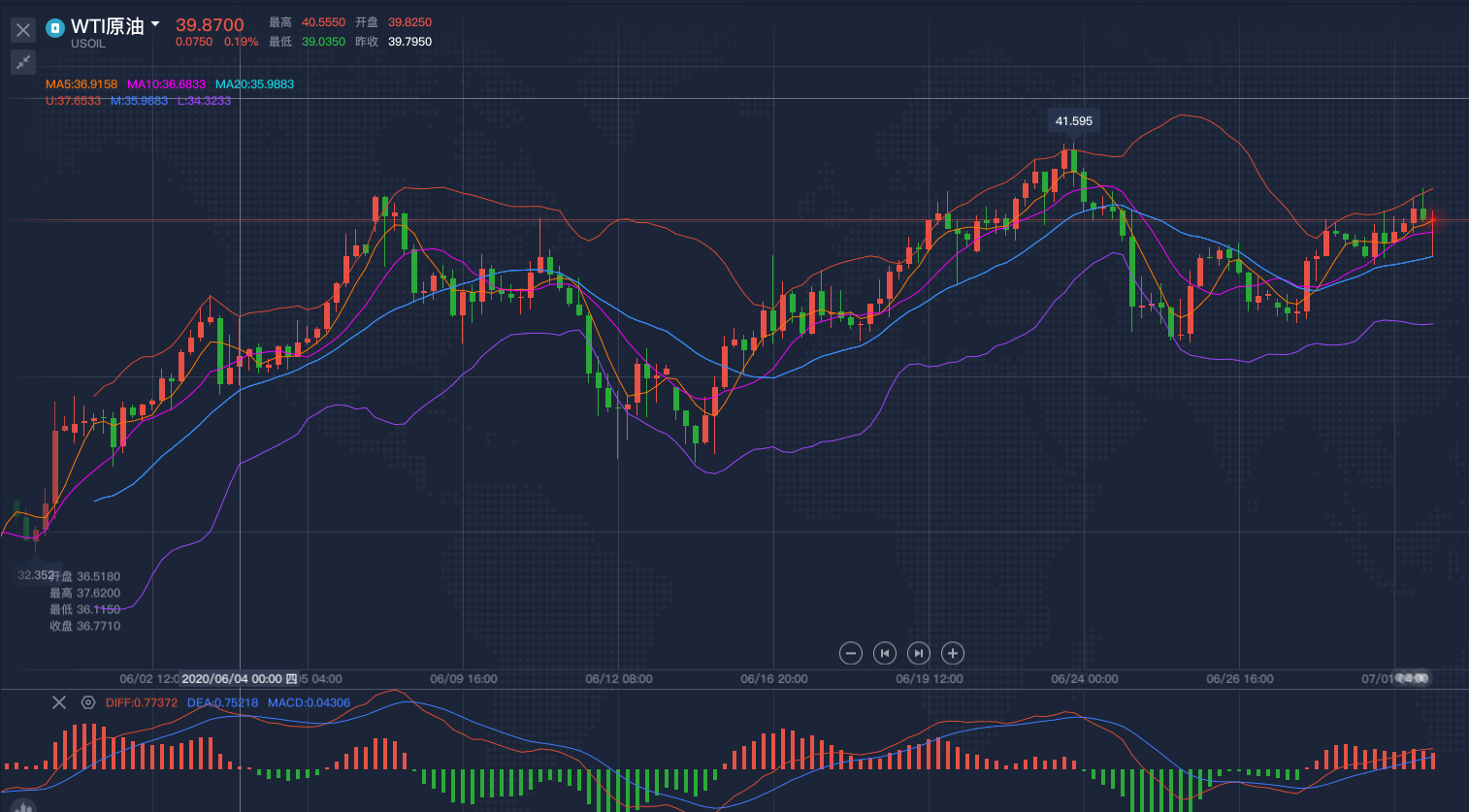Click the blue WTI crude oil logo
The image size is (1469, 812).
pos(55,28)
